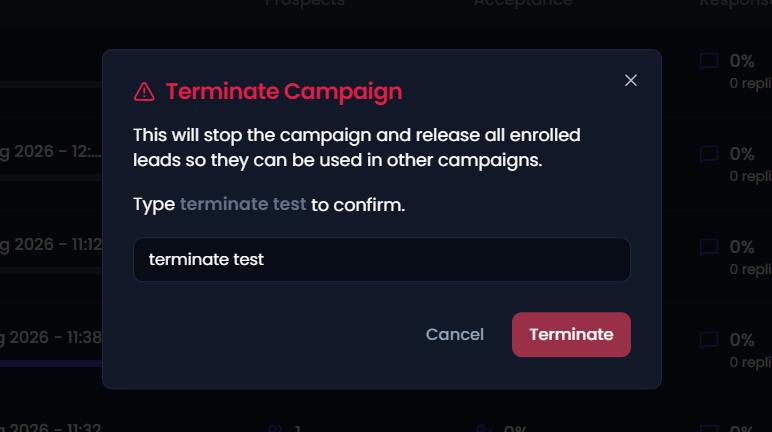Open the campaign dated 2026 - 11:12
Screen dimensions: 772x432
(x=51, y=244)
